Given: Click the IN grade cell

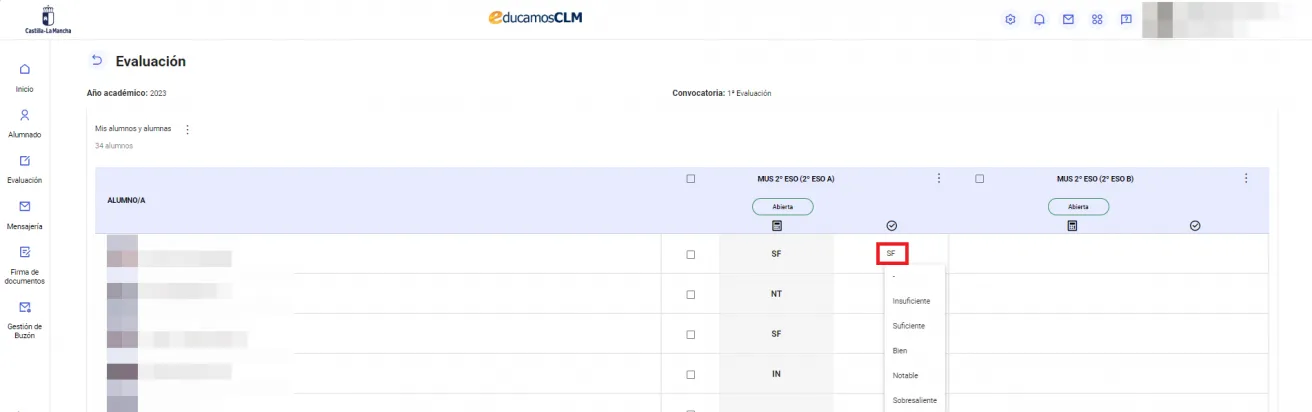Looking at the screenshot, I should click(x=776, y=374).
